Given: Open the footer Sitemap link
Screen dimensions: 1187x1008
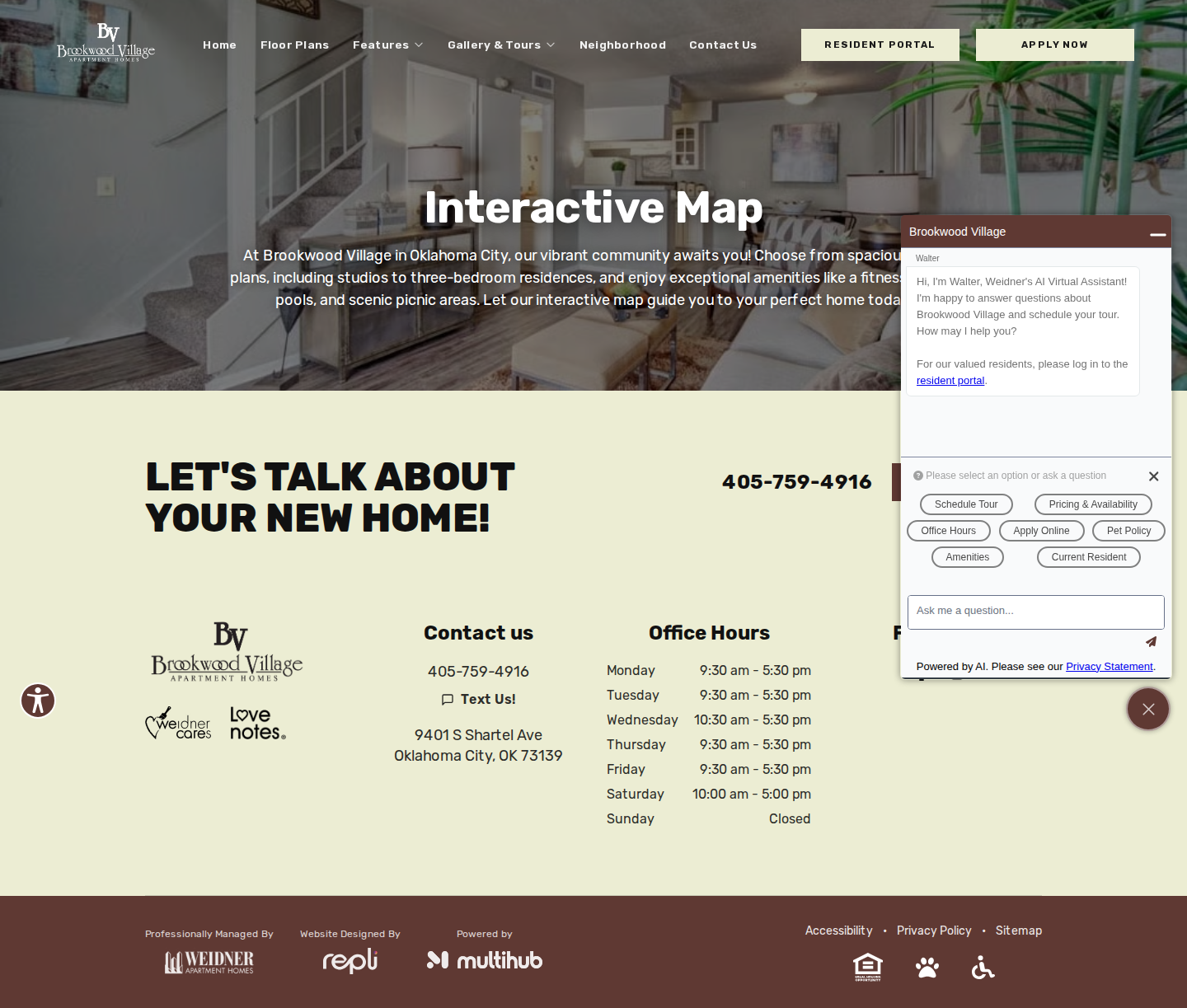Looking at the screenshot, I should tap(1019, 931).
